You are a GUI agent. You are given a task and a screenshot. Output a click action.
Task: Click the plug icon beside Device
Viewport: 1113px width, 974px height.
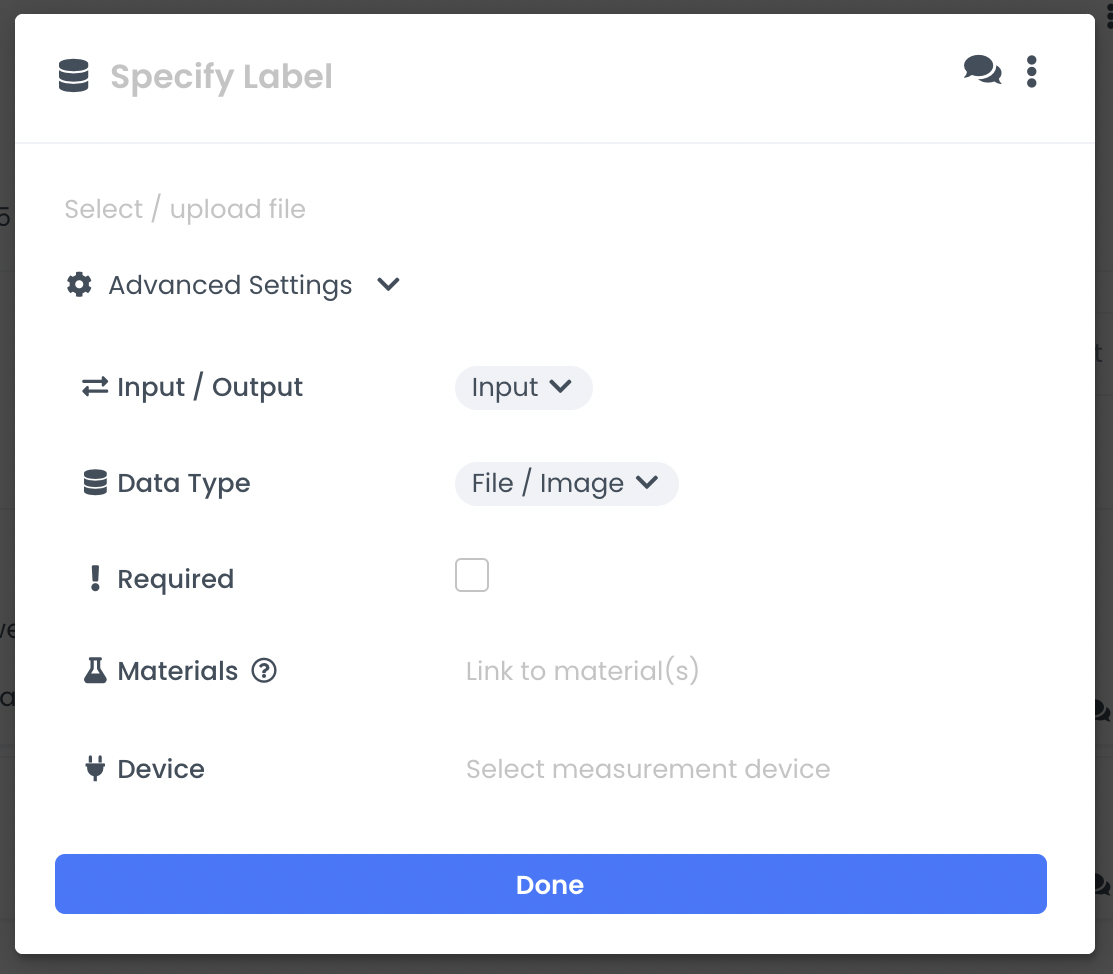(x=95, y=768)
